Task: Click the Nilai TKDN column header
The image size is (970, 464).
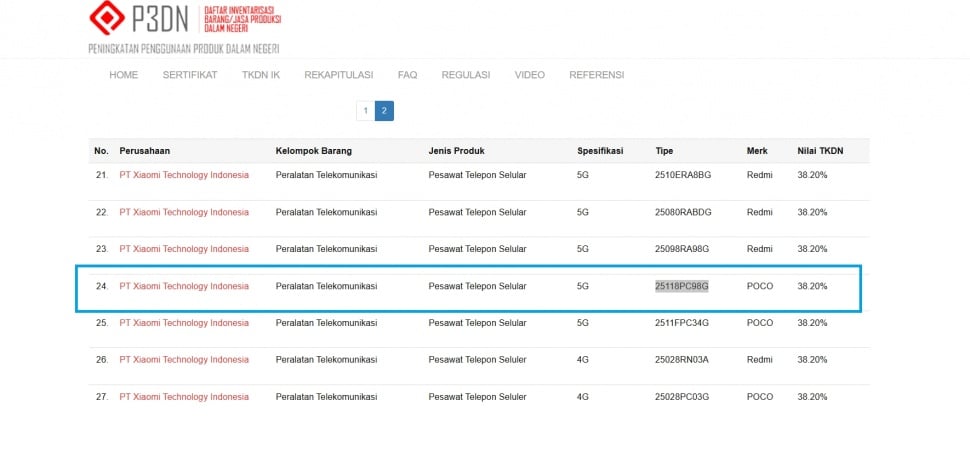Action: [x=821, y=151]
